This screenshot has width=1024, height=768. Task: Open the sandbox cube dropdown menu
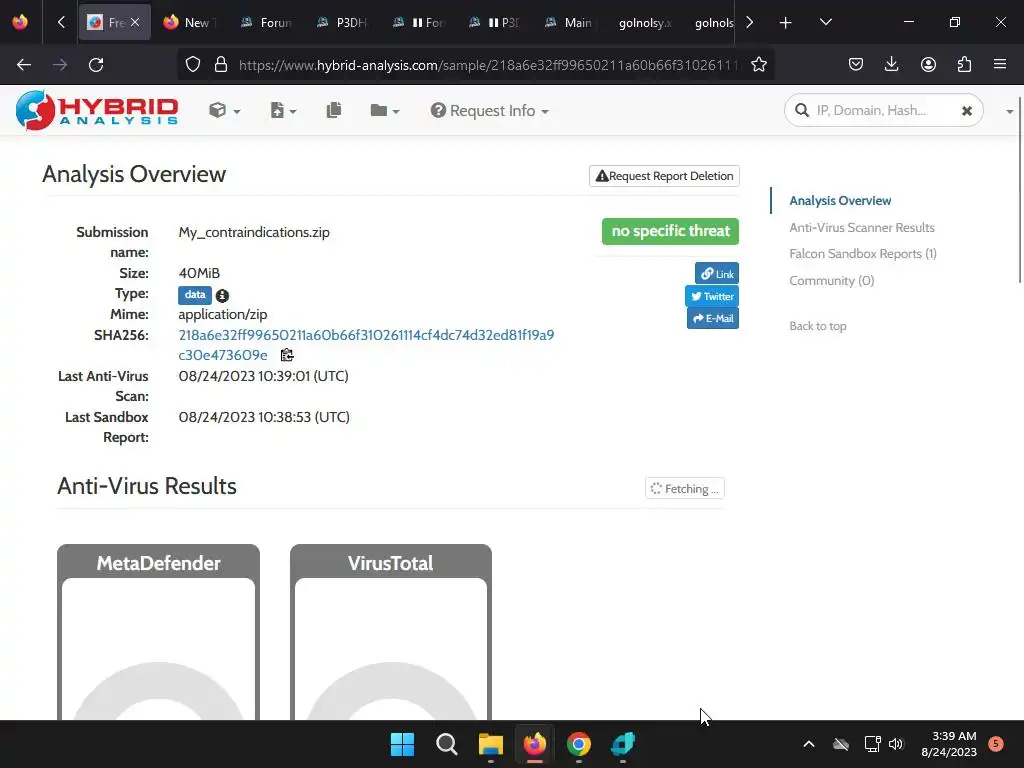pos(224,110)
